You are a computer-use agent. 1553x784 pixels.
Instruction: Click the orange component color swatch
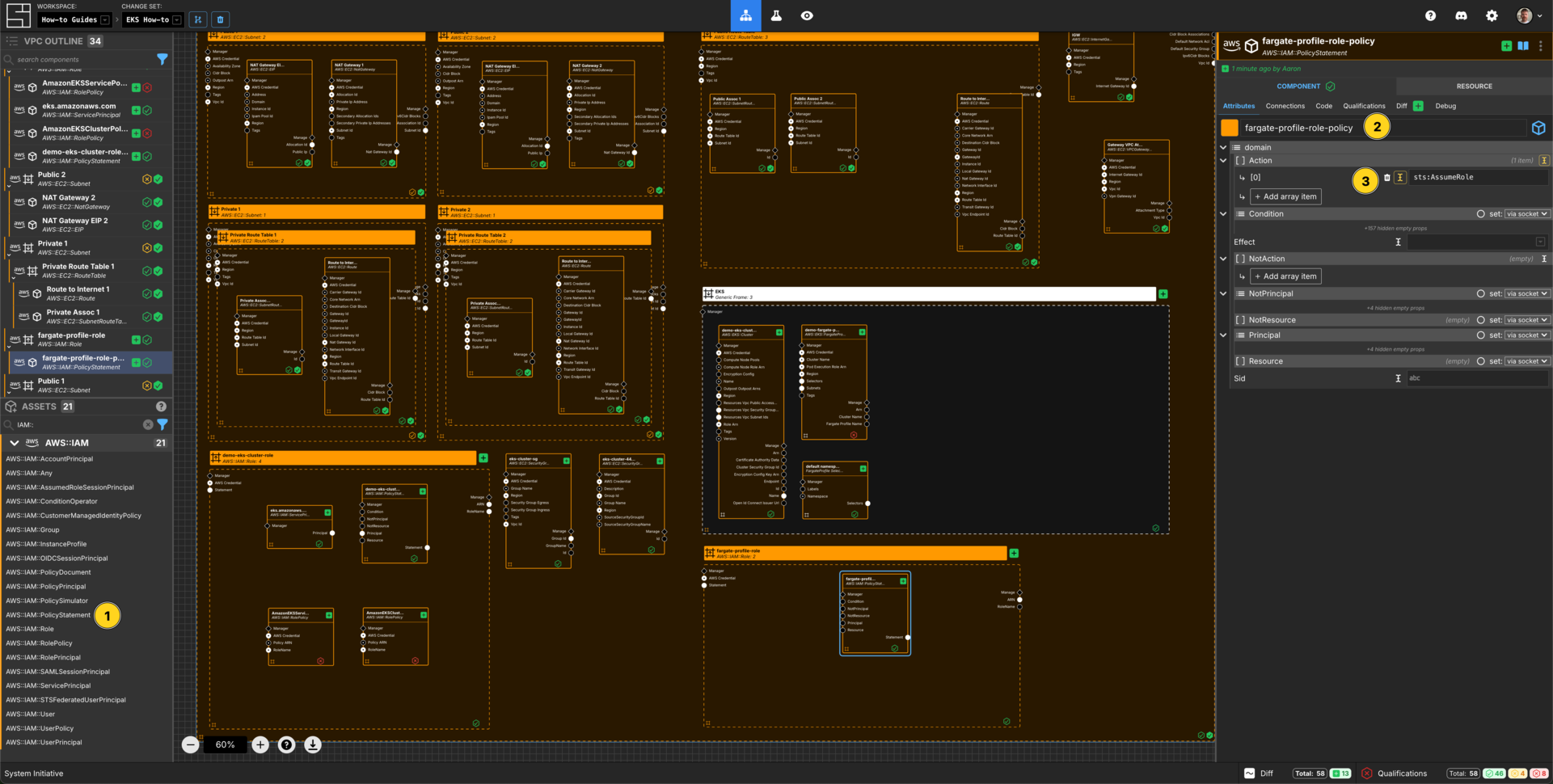coord(1230,128)
